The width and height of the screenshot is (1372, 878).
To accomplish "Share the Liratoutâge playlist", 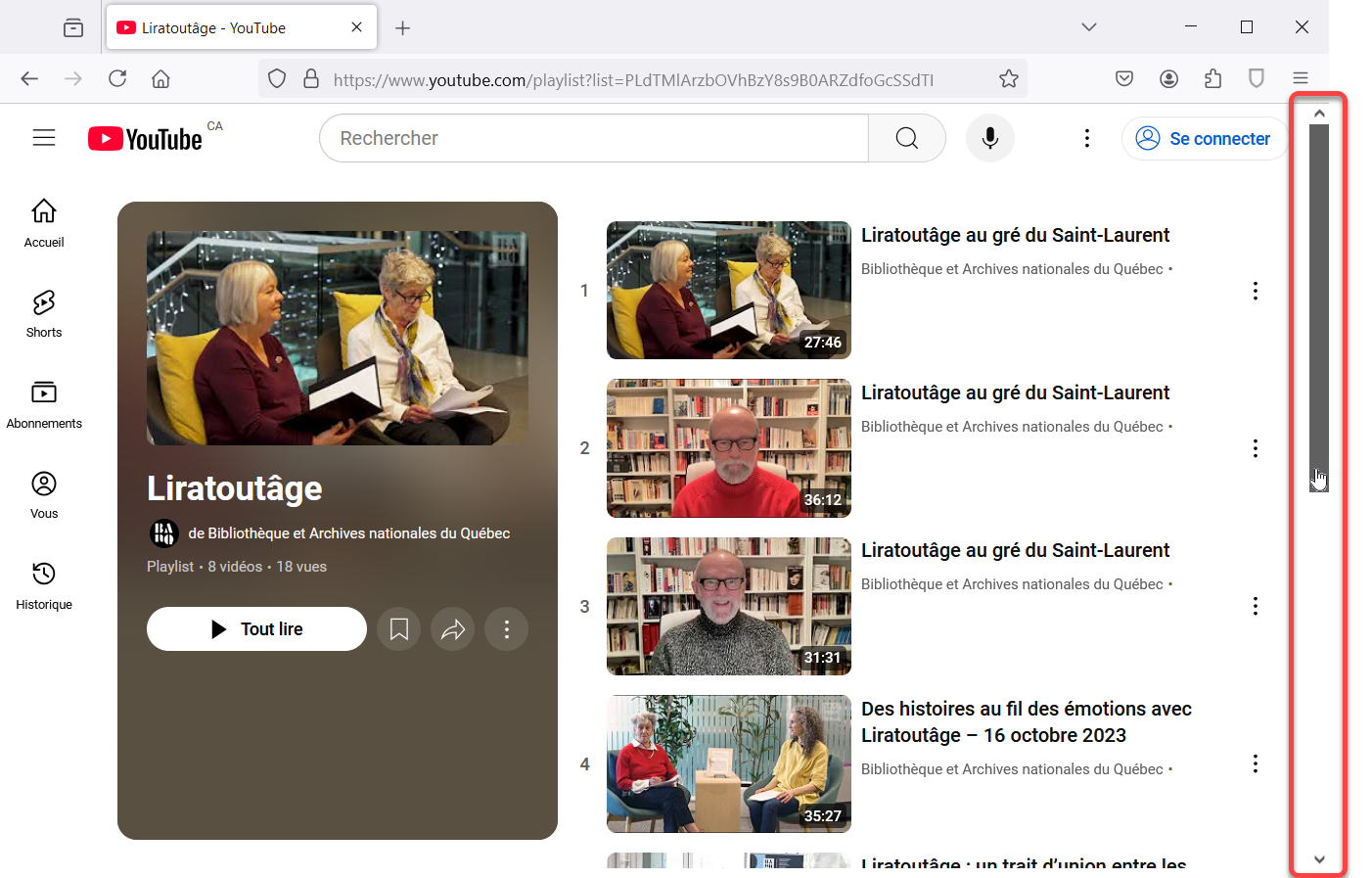I will click(453, 629).
